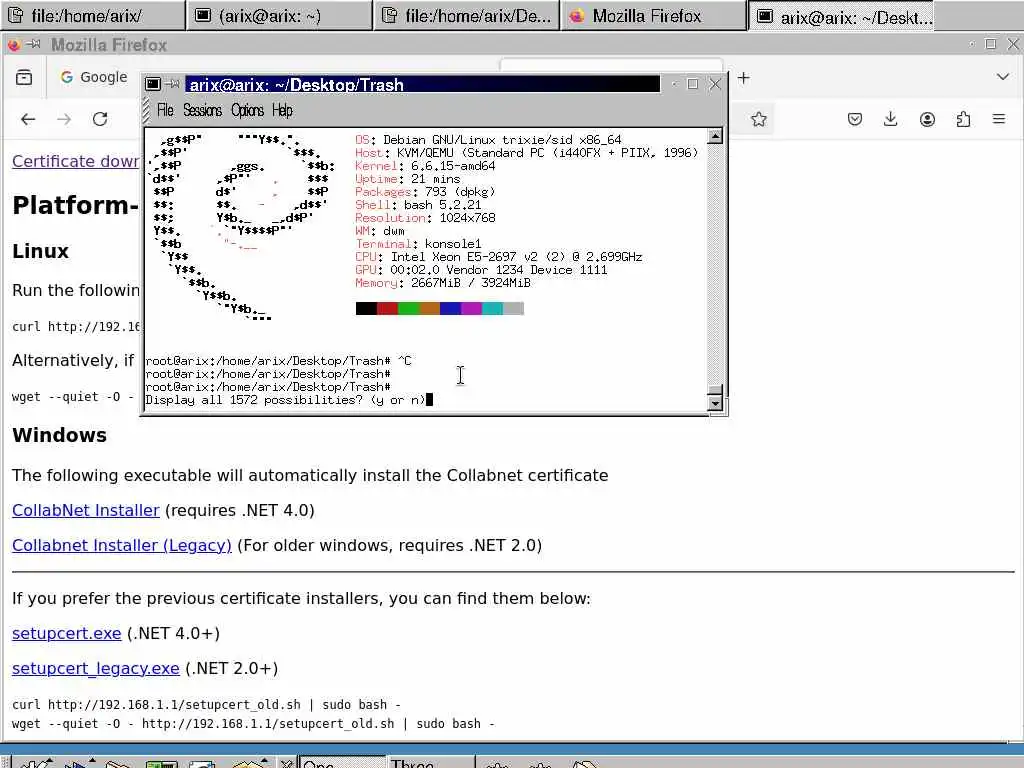Click the Konsole window menu icon
1024x768 pixels.
[153, 84]
